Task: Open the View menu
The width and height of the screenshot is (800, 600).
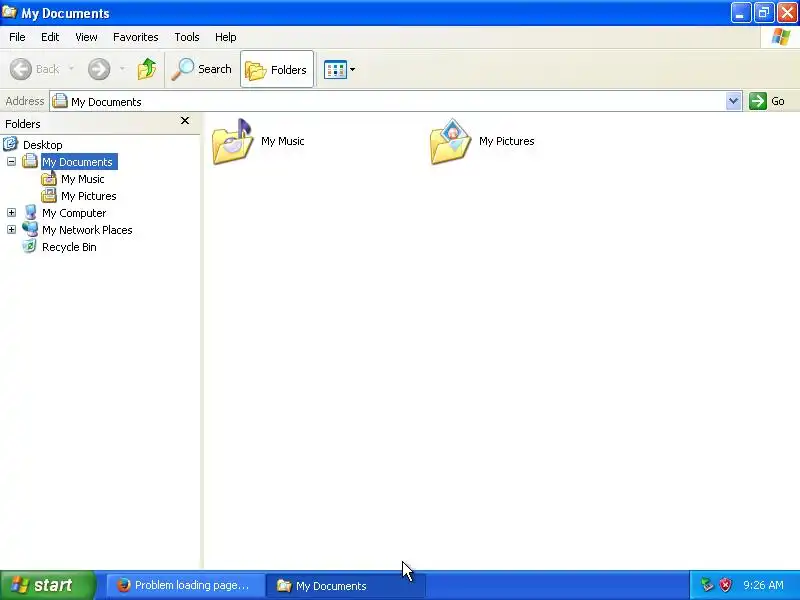Action: [x=86, y=37]
